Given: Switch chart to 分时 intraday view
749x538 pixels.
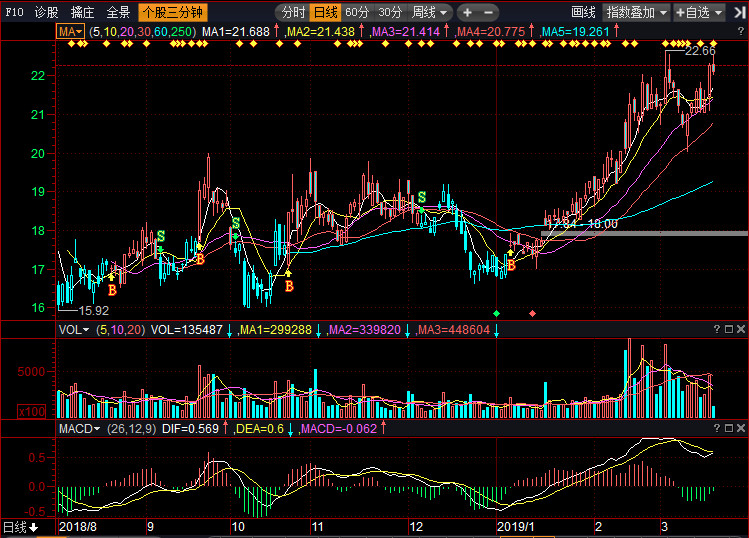Looking at the screenshot, I should [293, 12].
